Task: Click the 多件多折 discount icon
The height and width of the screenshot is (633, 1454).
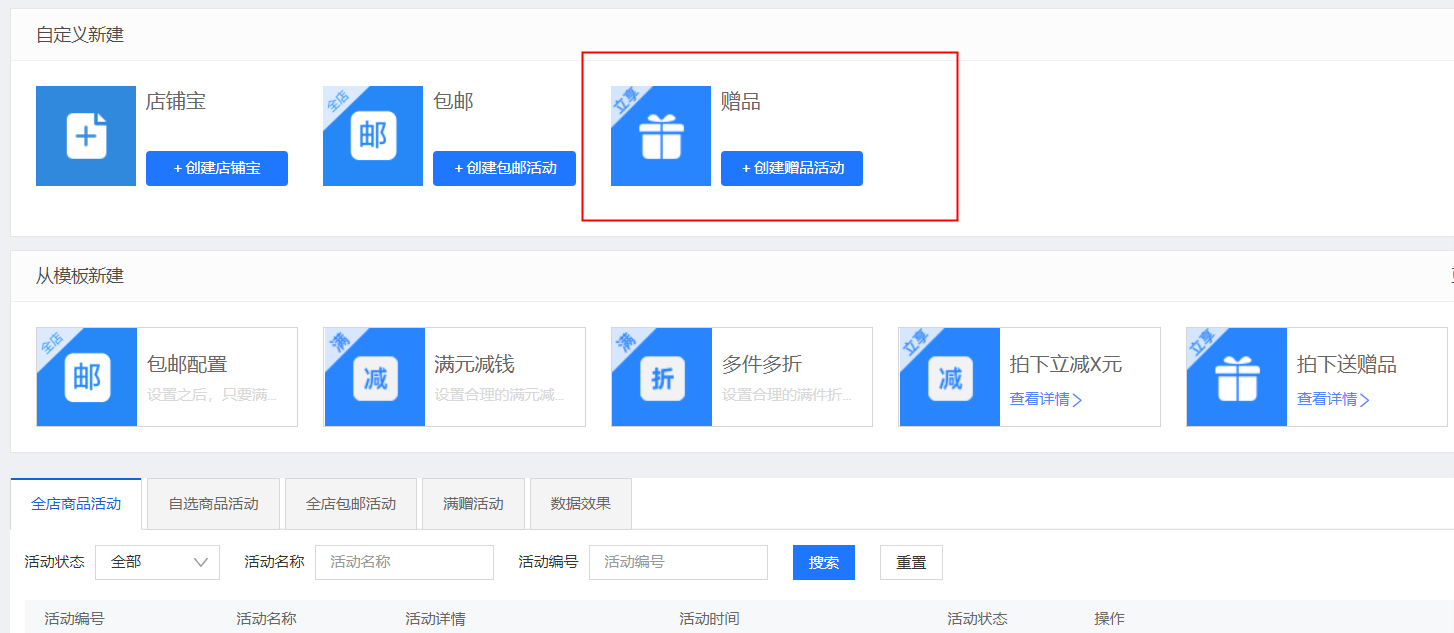Action: 661,377
